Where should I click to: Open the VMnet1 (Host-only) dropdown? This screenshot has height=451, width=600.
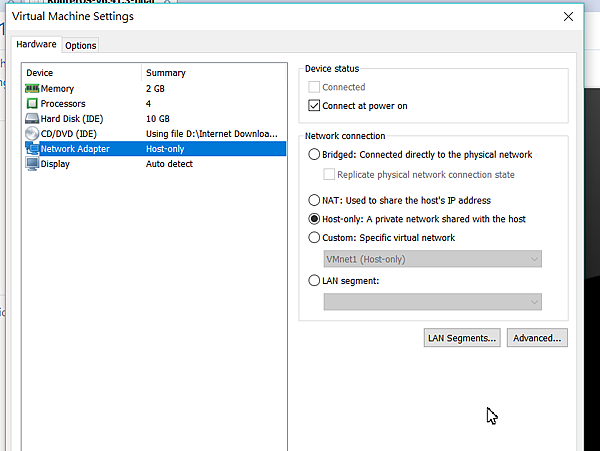[x=433, y=259]
